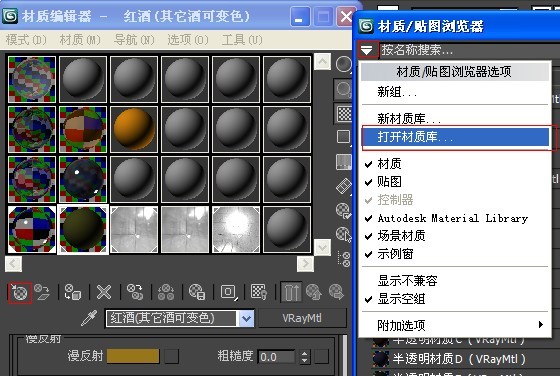Click the Material Editor Options icon

click(x=344, y=211)
